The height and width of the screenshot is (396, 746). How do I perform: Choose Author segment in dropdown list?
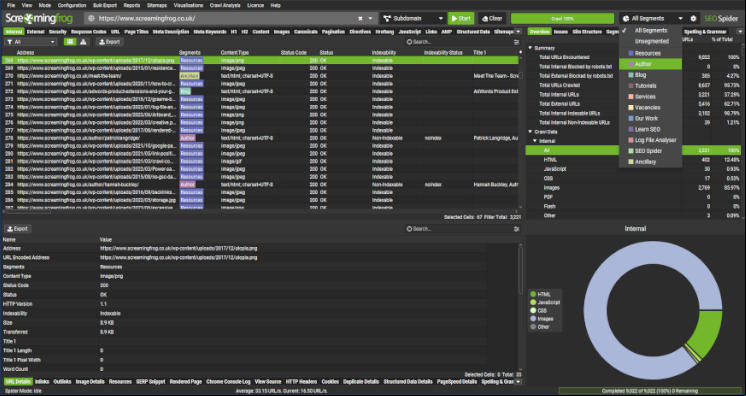(650, 64)
